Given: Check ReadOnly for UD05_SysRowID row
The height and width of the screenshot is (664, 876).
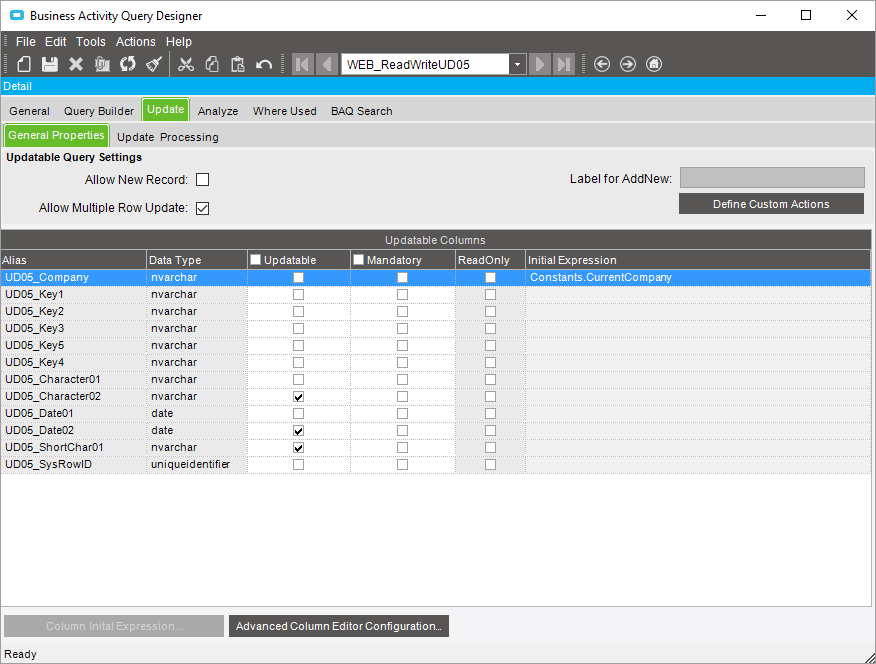Looking at the screenshot, I should [490, 465].
